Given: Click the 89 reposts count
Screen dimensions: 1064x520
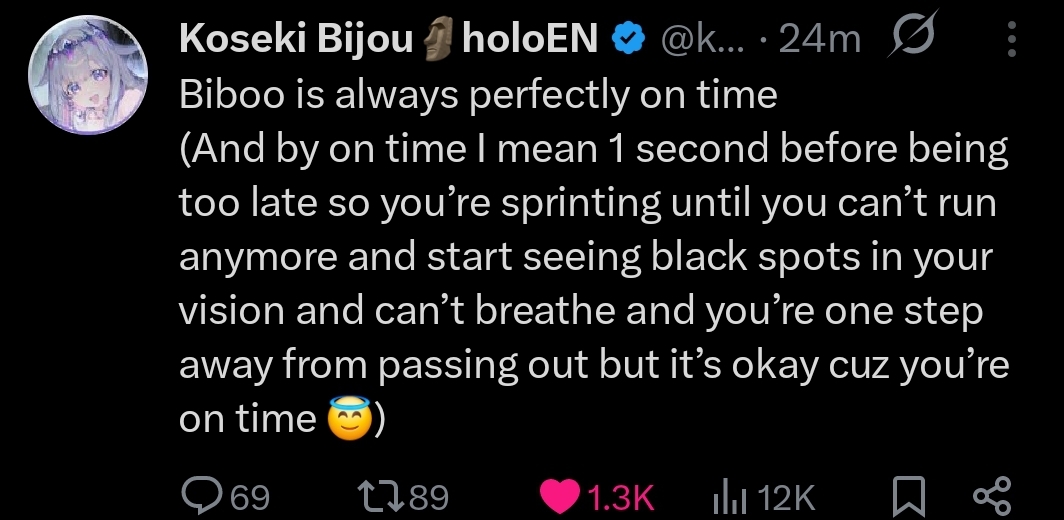Looking at the screenshot, I should click(x=429, y=496).
